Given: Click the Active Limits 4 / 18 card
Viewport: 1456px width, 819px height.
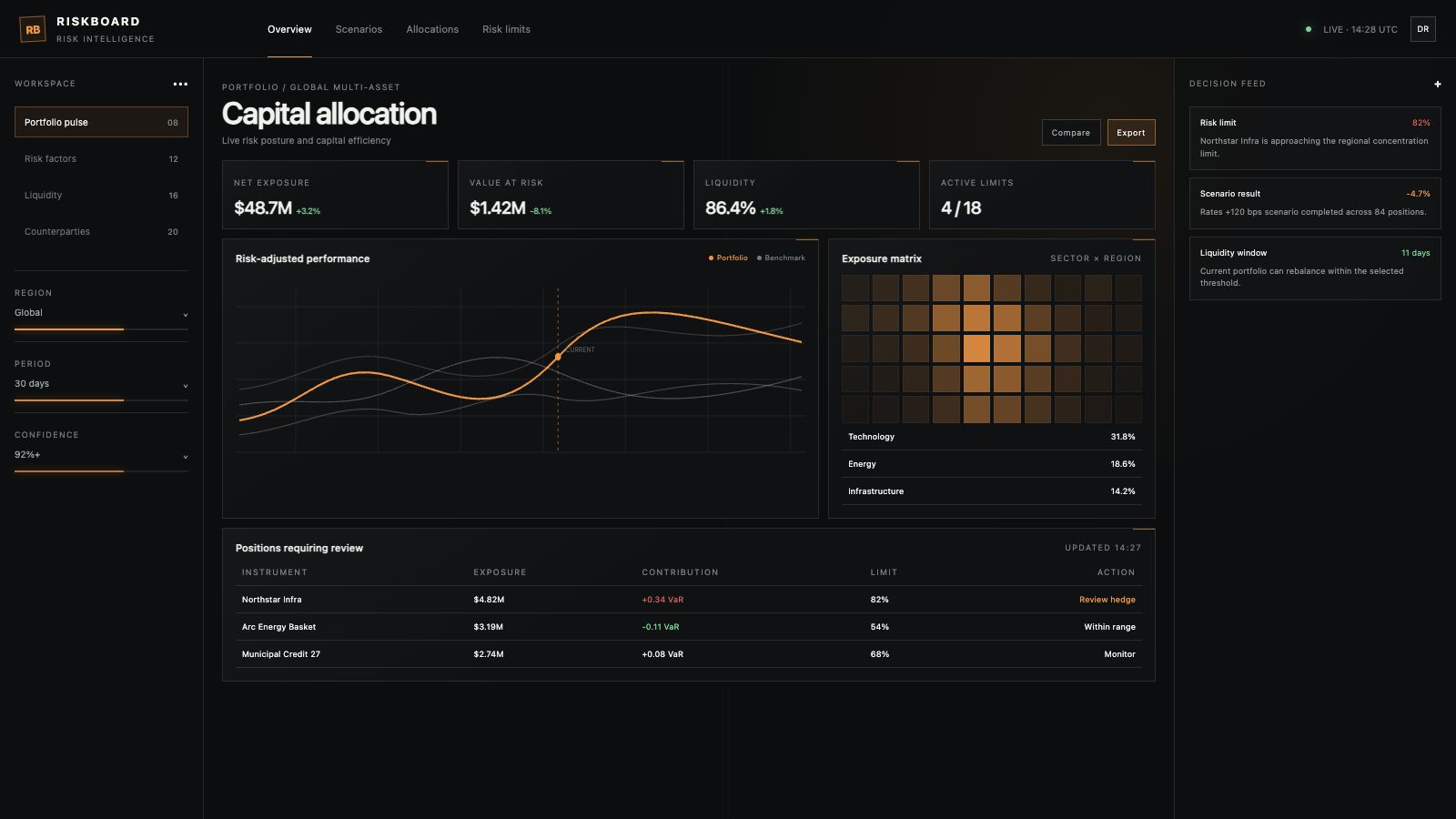Looking at the screenshot, I should 1042,195.
